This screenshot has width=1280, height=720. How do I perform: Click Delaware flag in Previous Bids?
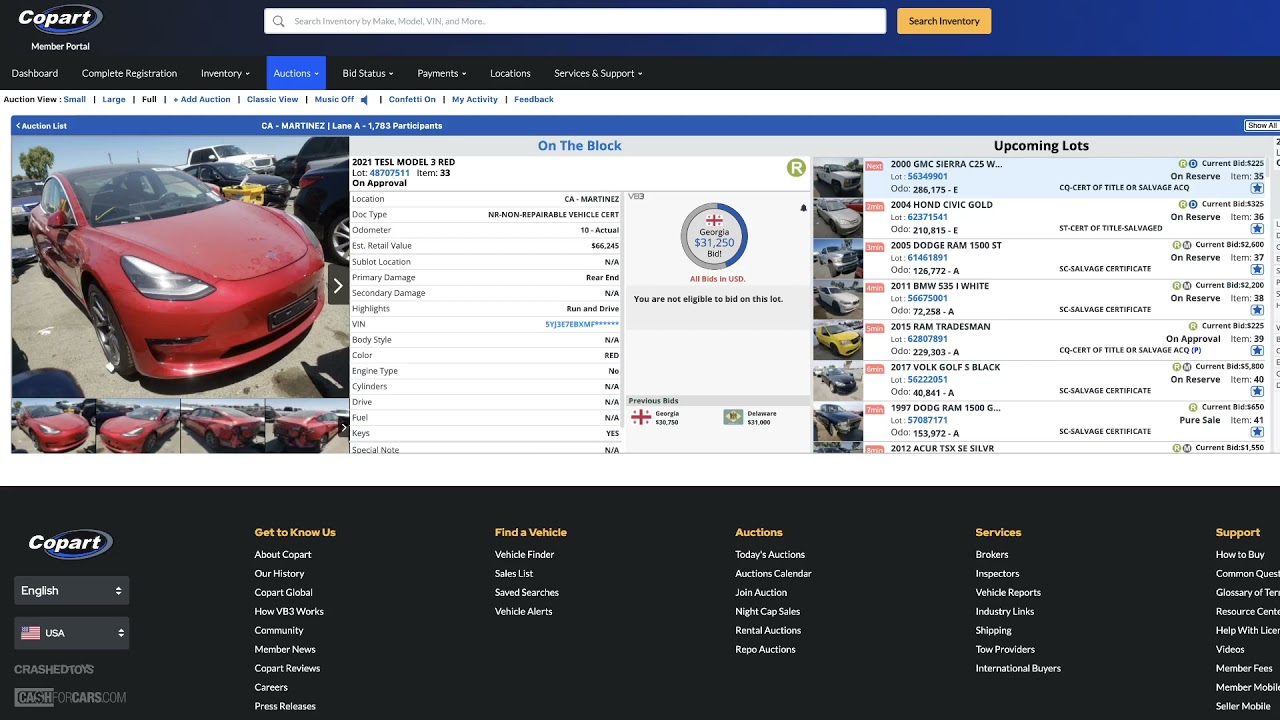pyautogui.click(x=733, y=417)
